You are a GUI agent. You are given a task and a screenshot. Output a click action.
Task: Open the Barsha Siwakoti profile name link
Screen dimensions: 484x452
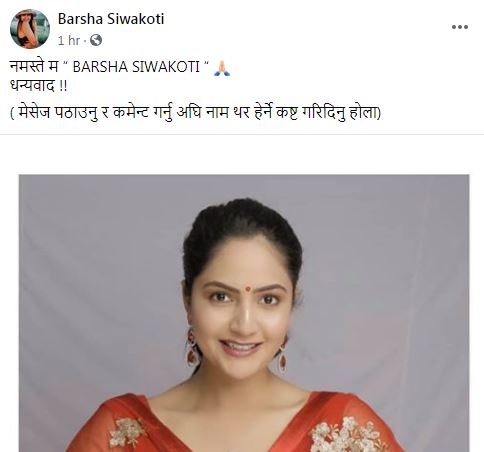tap(111, 19)
